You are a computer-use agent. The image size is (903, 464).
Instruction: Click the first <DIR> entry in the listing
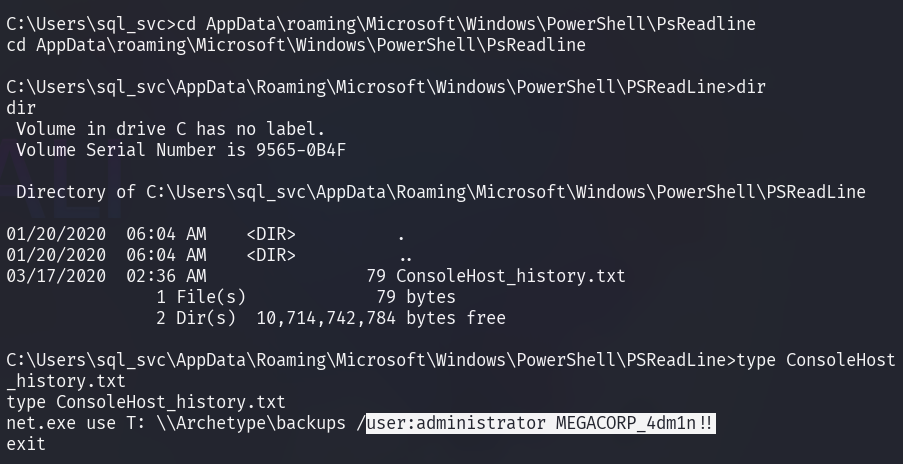point(271,234)
